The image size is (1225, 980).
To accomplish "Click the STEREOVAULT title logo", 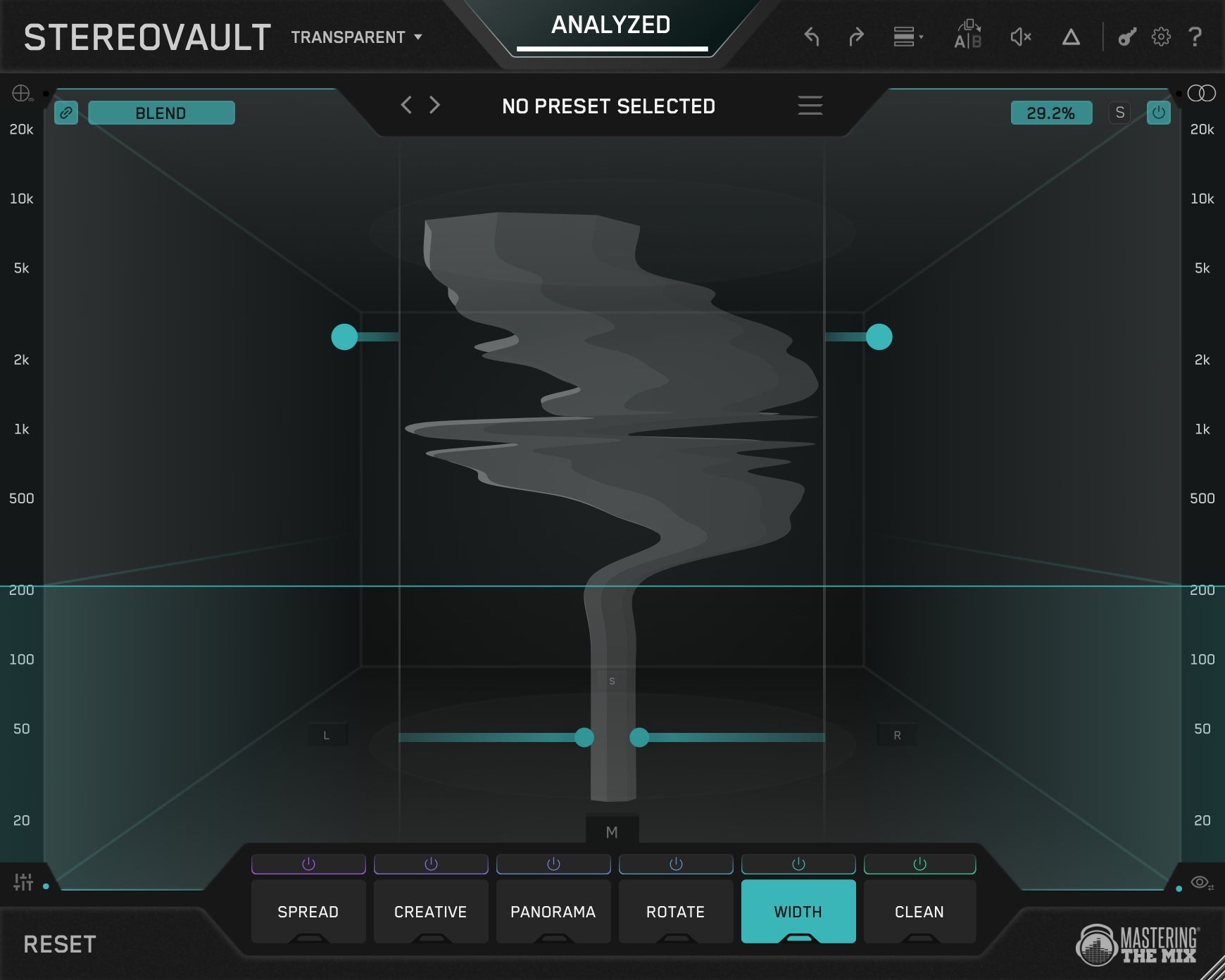I will (147, 37).
